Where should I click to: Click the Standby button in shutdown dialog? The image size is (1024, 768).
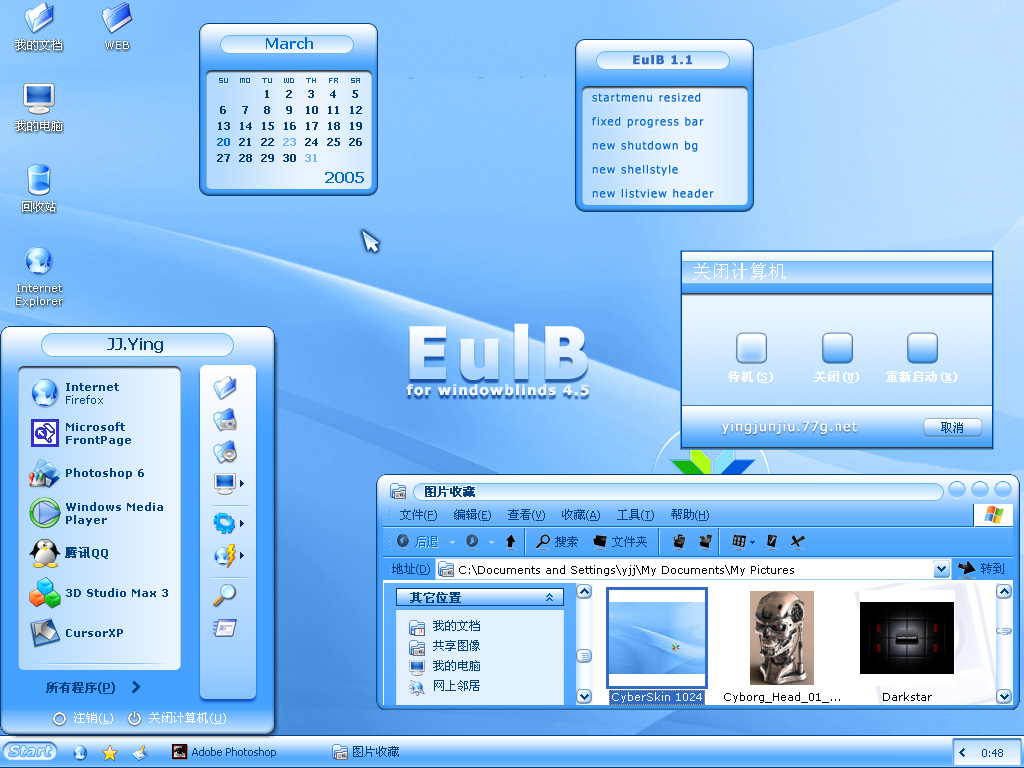click(x=751, y=357)
